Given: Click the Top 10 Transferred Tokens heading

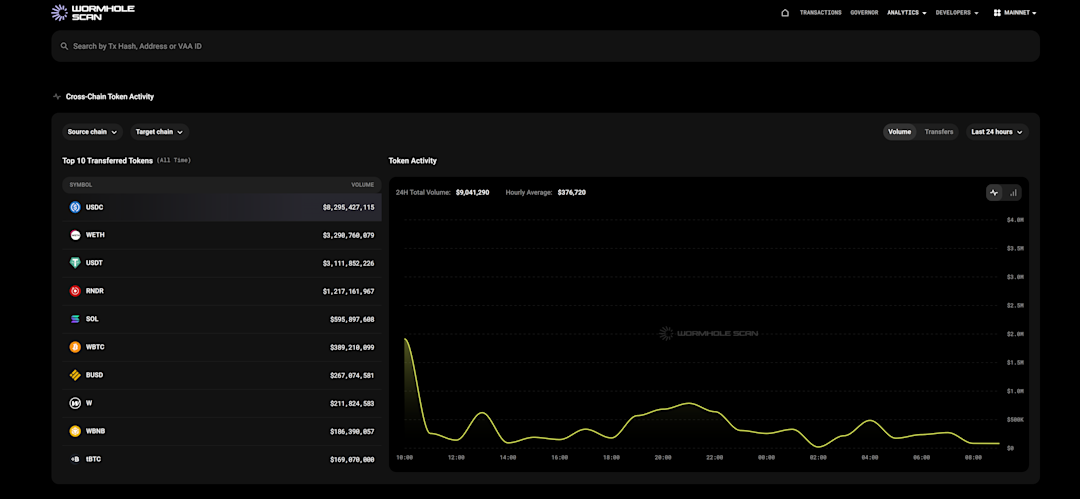Looking at the screenshot, I should click(107, 161).
